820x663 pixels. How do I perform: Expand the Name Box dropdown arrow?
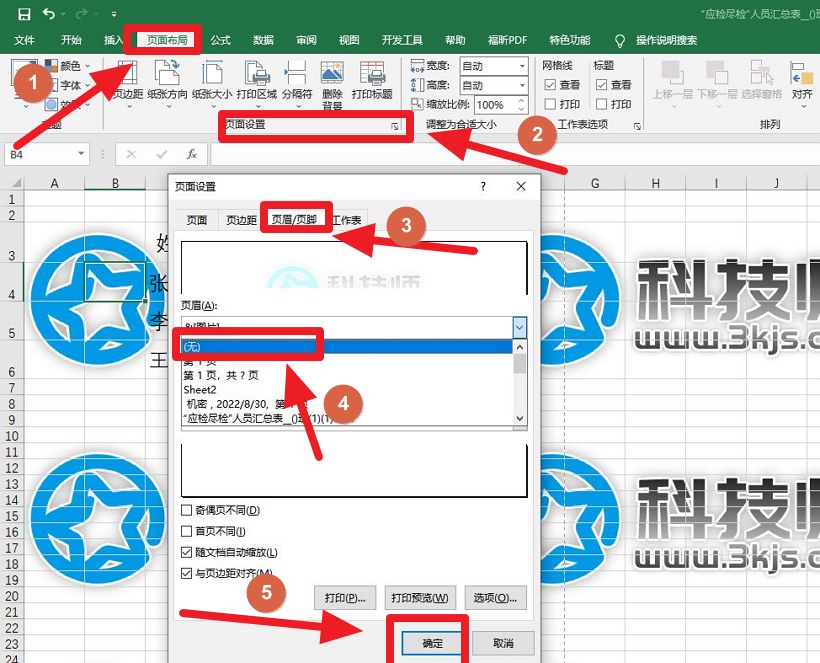(81, 154)
